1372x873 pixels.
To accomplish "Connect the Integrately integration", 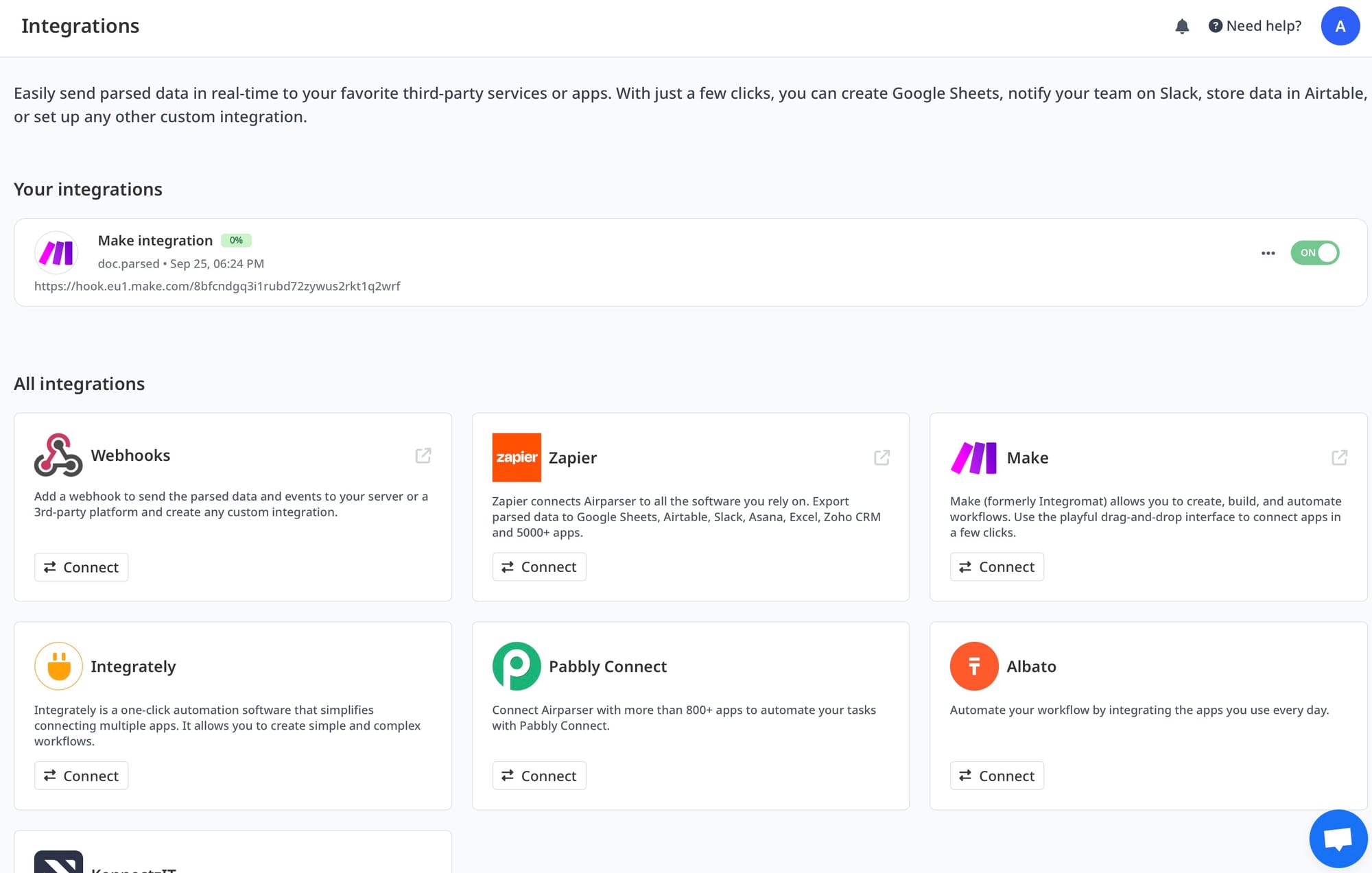I will (81, 776).
